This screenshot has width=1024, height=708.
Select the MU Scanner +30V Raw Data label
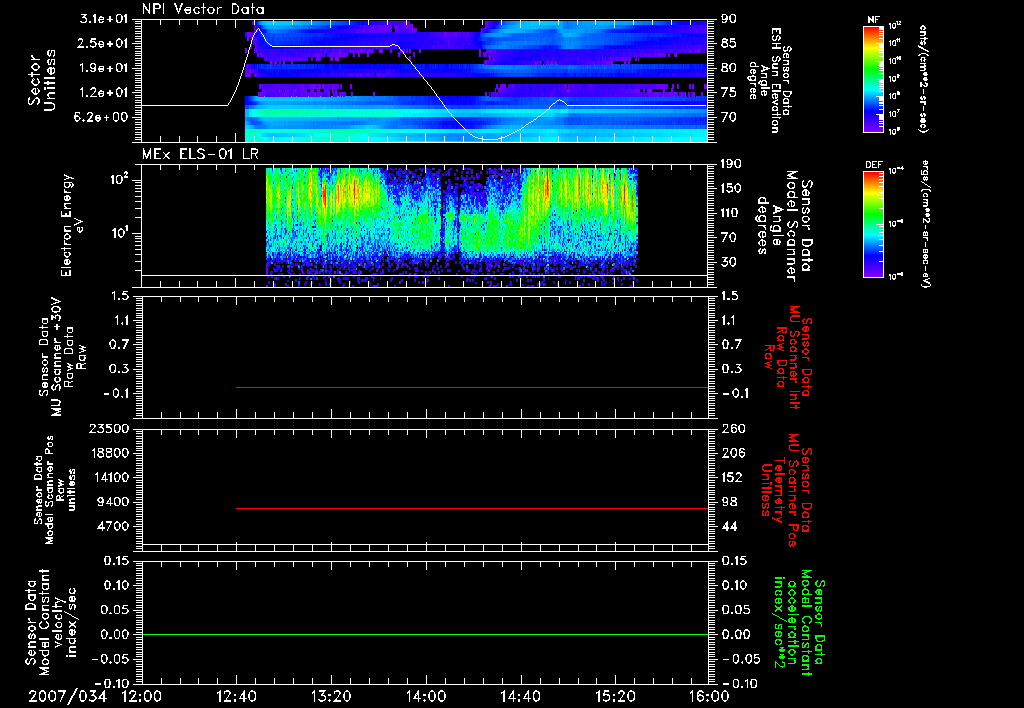coord(63,357)
